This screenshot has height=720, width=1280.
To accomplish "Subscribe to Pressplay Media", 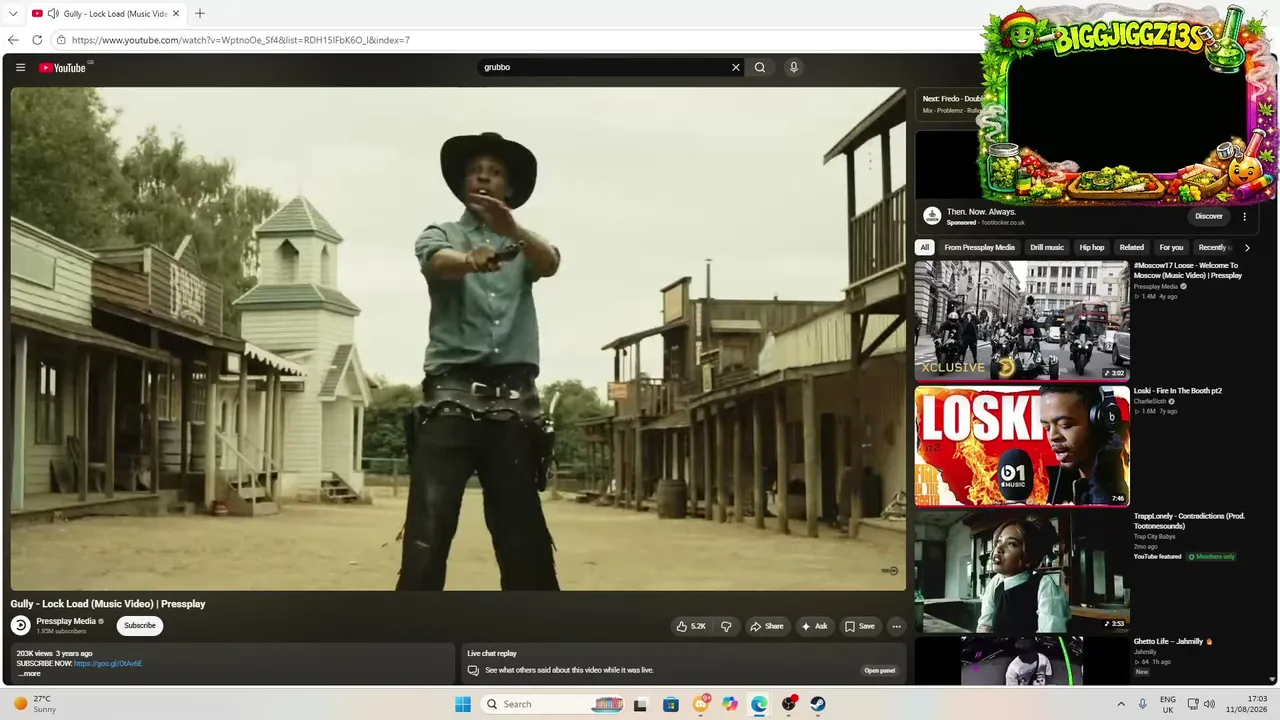I will click(x=140, y=626).
